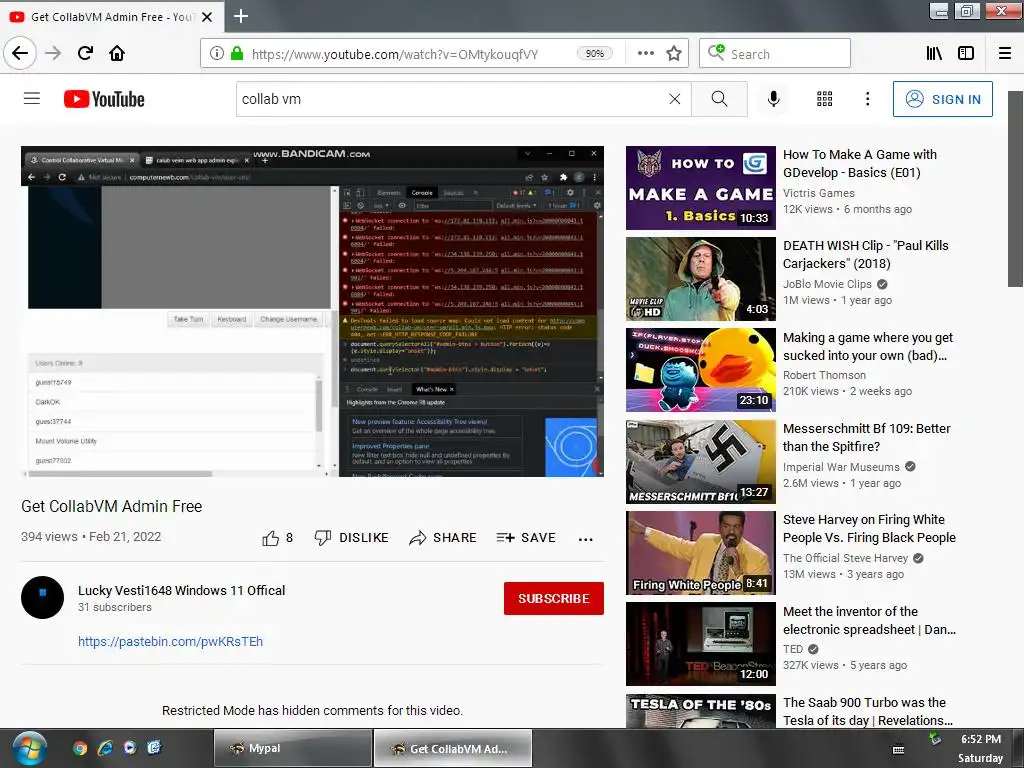Open YouTube settings three-dot menu
1024x768 pixels.
pyautogui.click(x=867, y=99)
